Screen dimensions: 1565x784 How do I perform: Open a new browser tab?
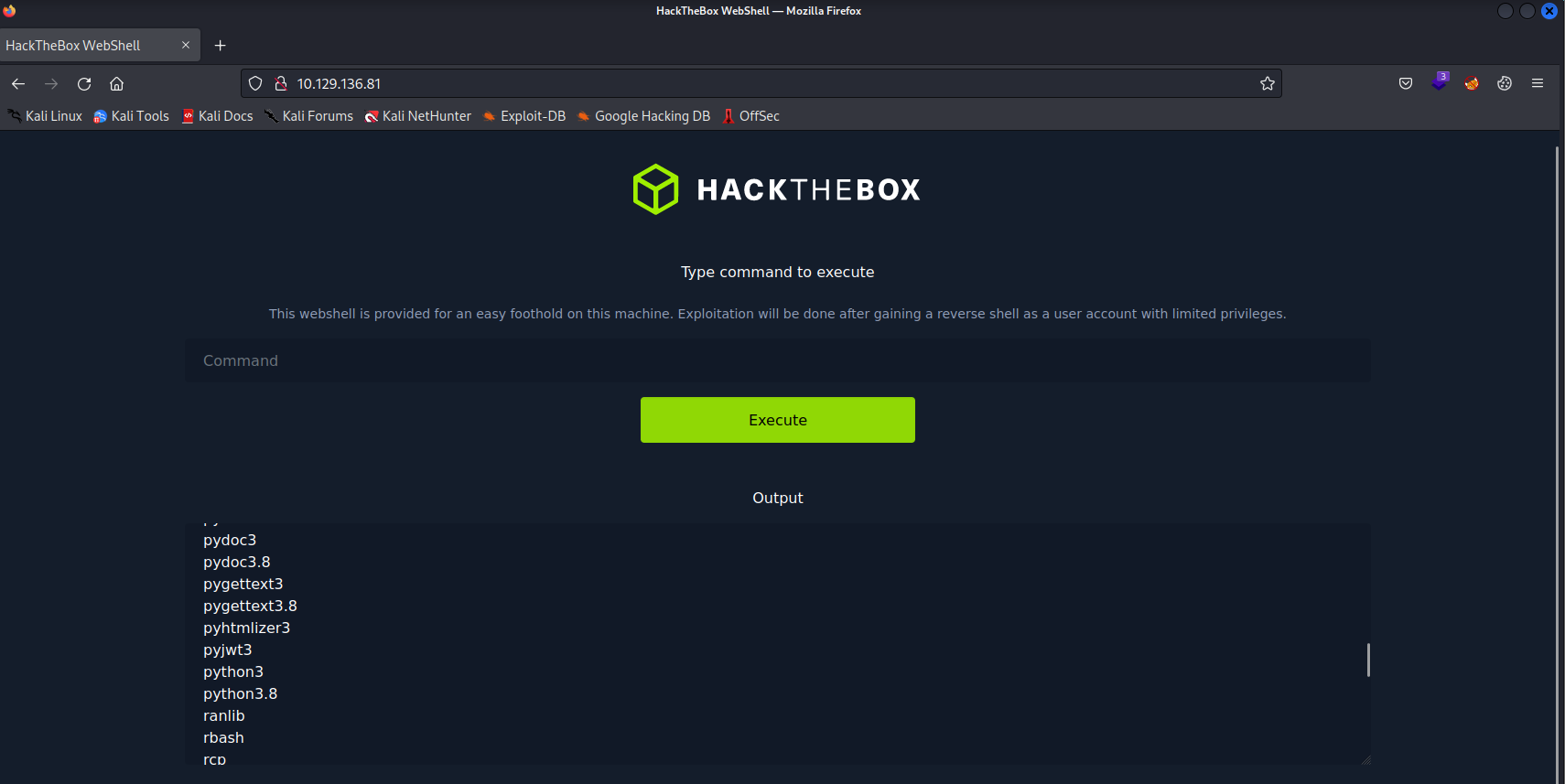pyautogui.click(x=220, y=45)
